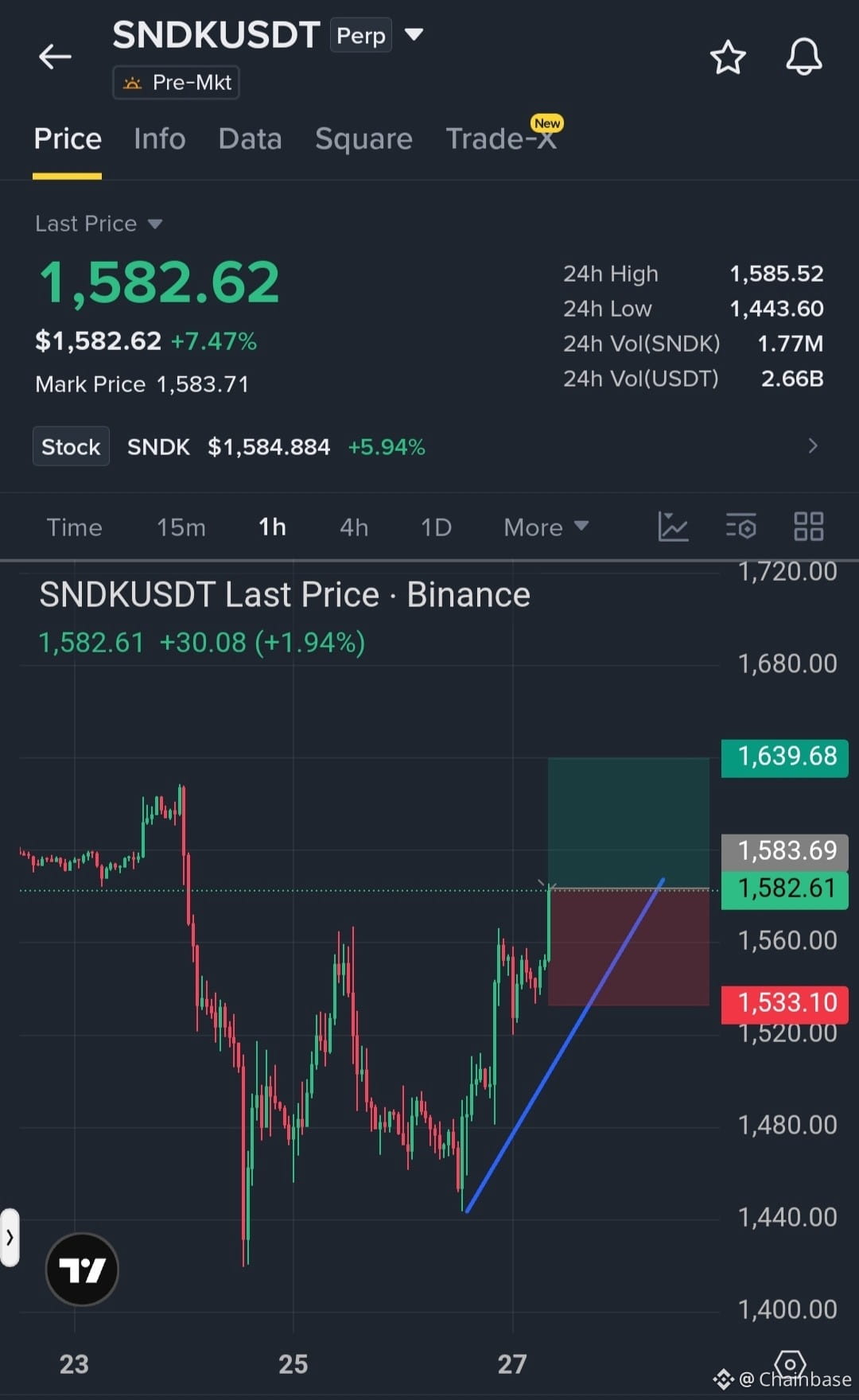Switch to the Info tab
Viewport: 859px width, 1400px height.
click(160, 139)
